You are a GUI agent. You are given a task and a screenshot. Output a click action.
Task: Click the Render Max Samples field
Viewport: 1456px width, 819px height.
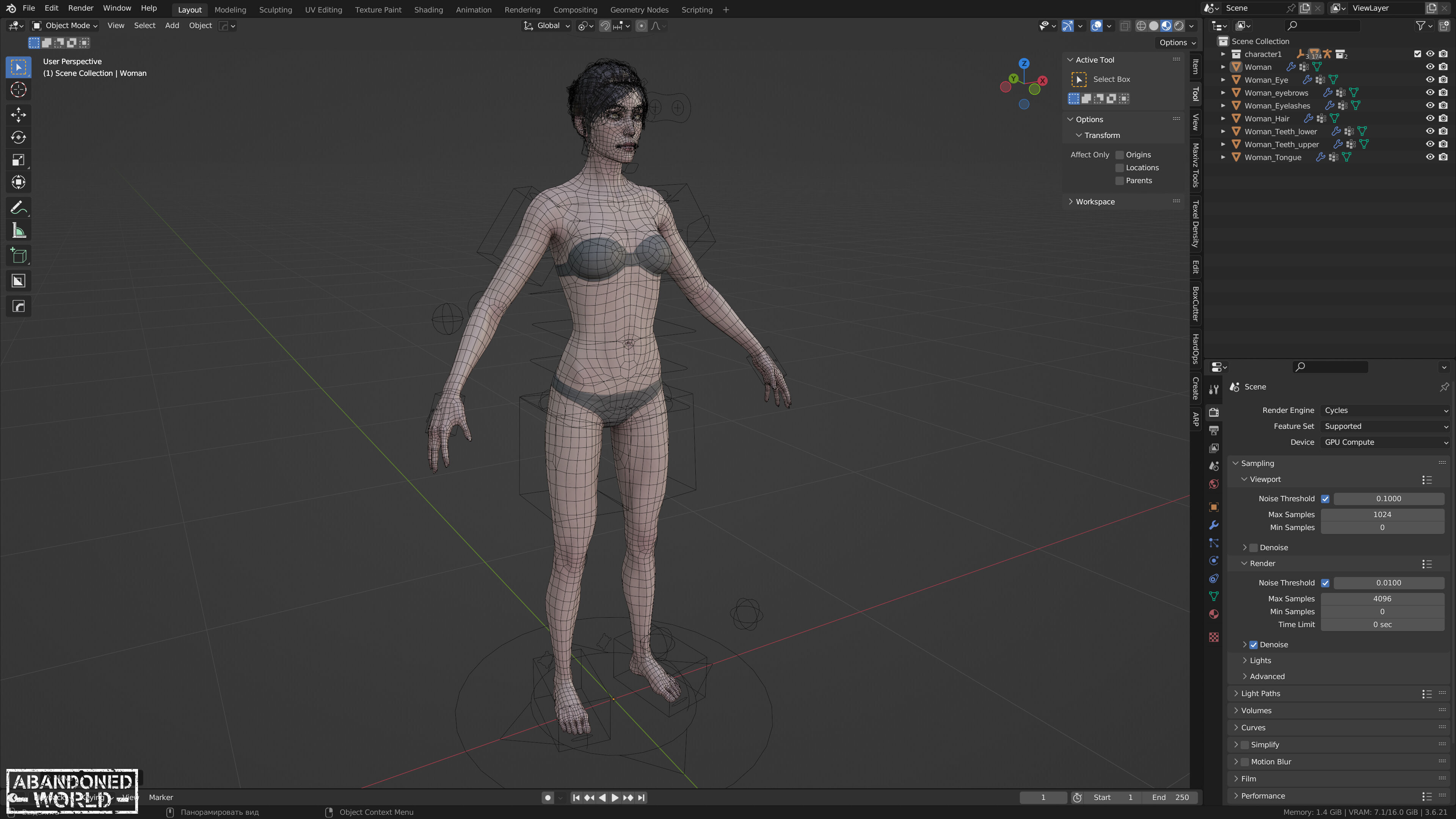pos(1382,599)
